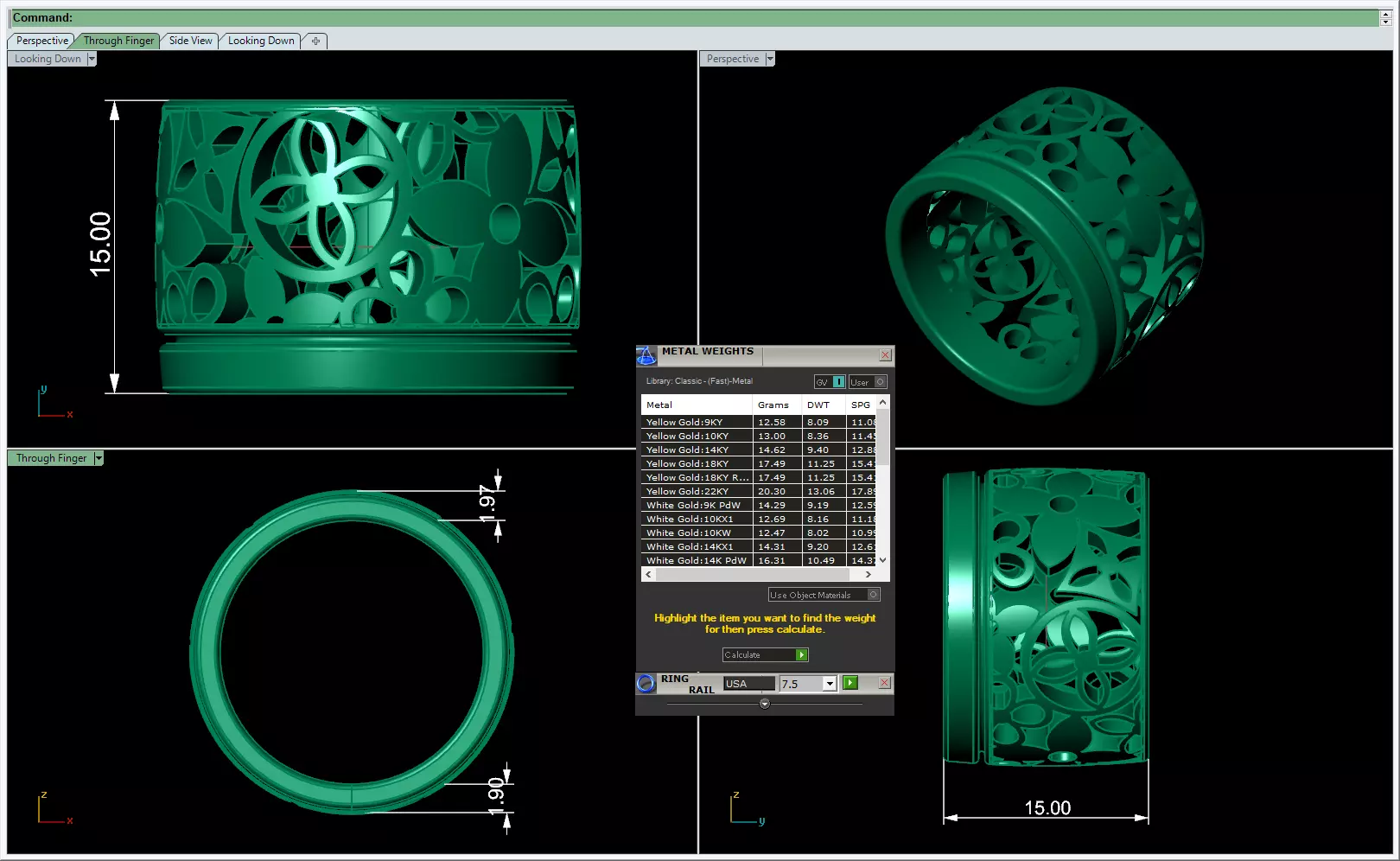Select the White Gold:14KX1 row
Image resolution: width=1400 pixels, height=861 pixels.
pyautogui.click(x=759, y=547)
